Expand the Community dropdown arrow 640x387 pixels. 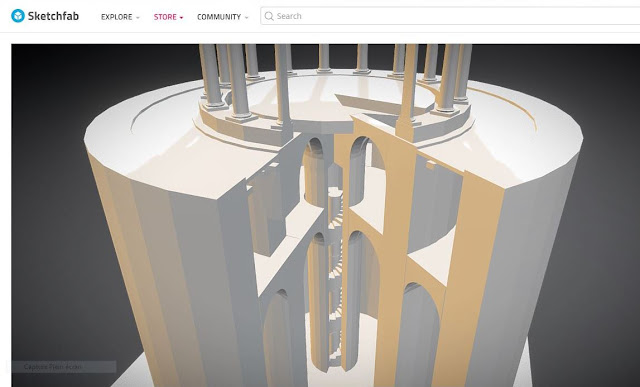click(247, 18)
